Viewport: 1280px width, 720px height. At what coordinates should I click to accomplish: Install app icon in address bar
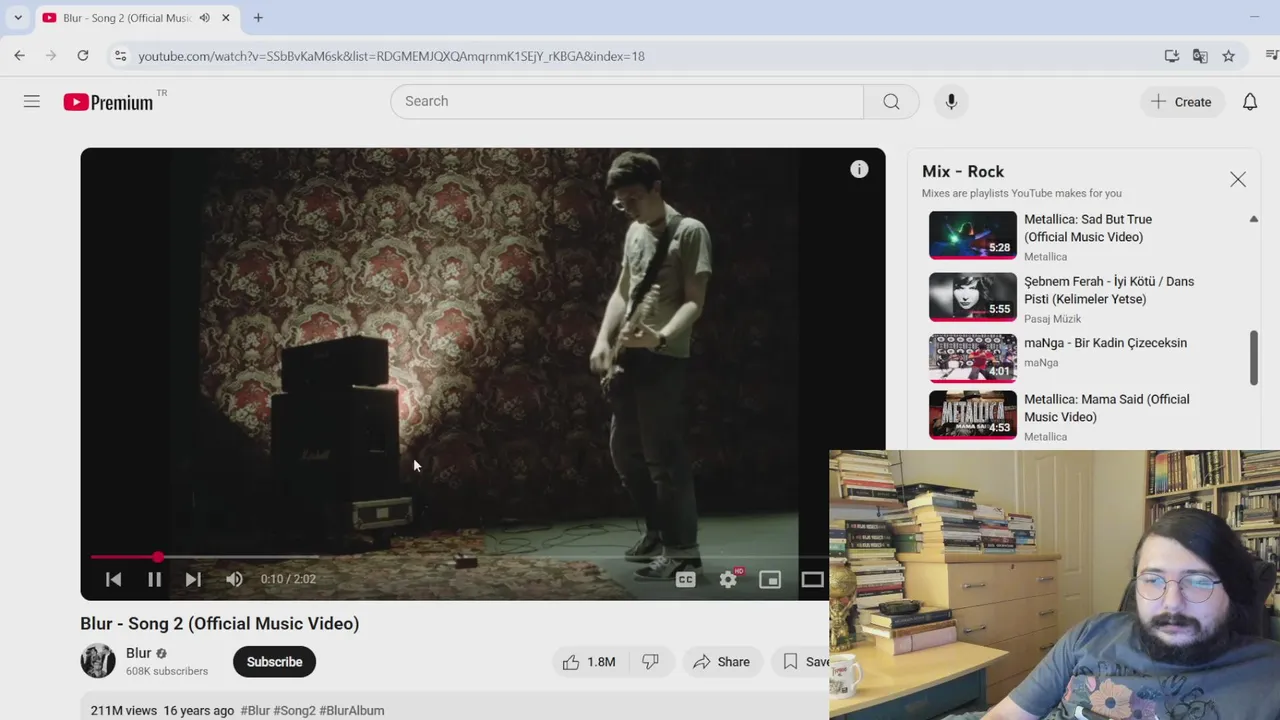coord(1172,56)
